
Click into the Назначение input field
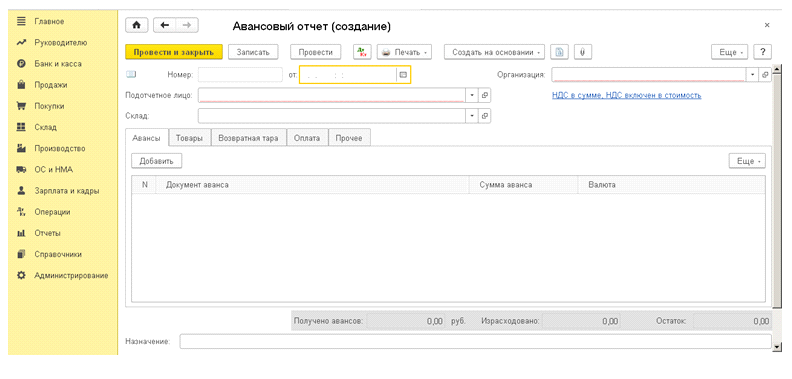point(475,342)
